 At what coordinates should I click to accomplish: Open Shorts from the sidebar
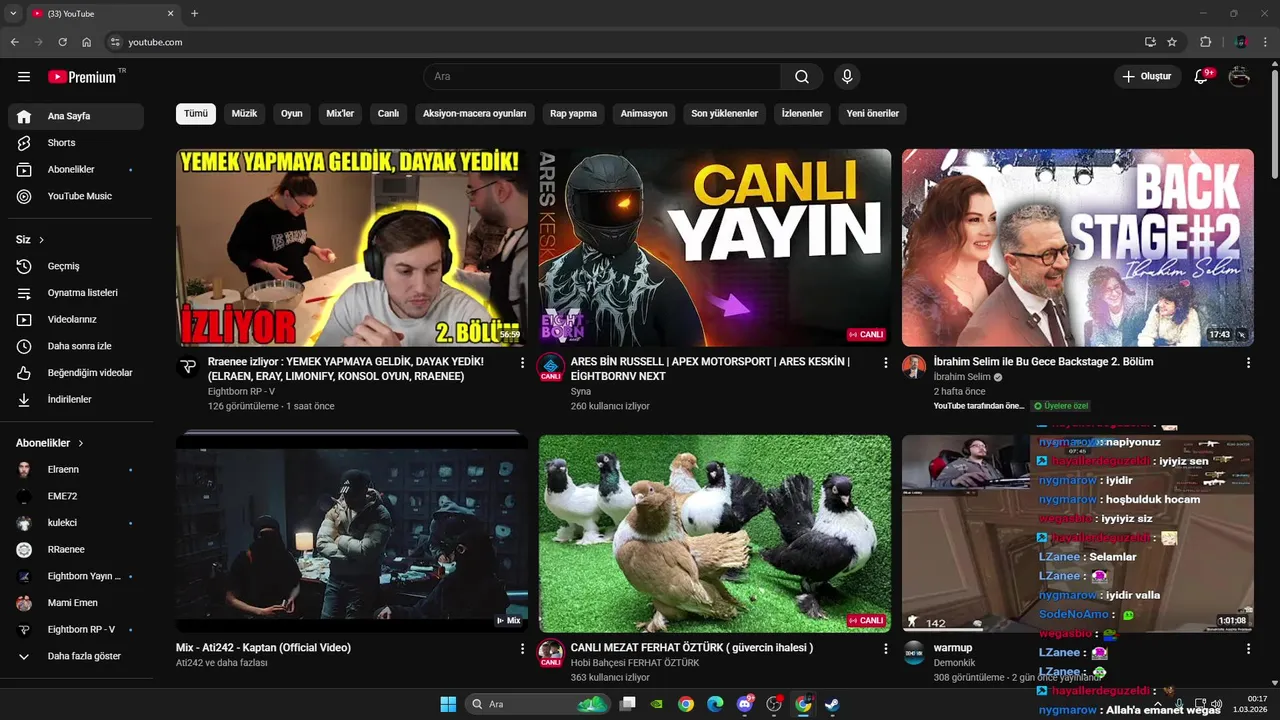76,143
